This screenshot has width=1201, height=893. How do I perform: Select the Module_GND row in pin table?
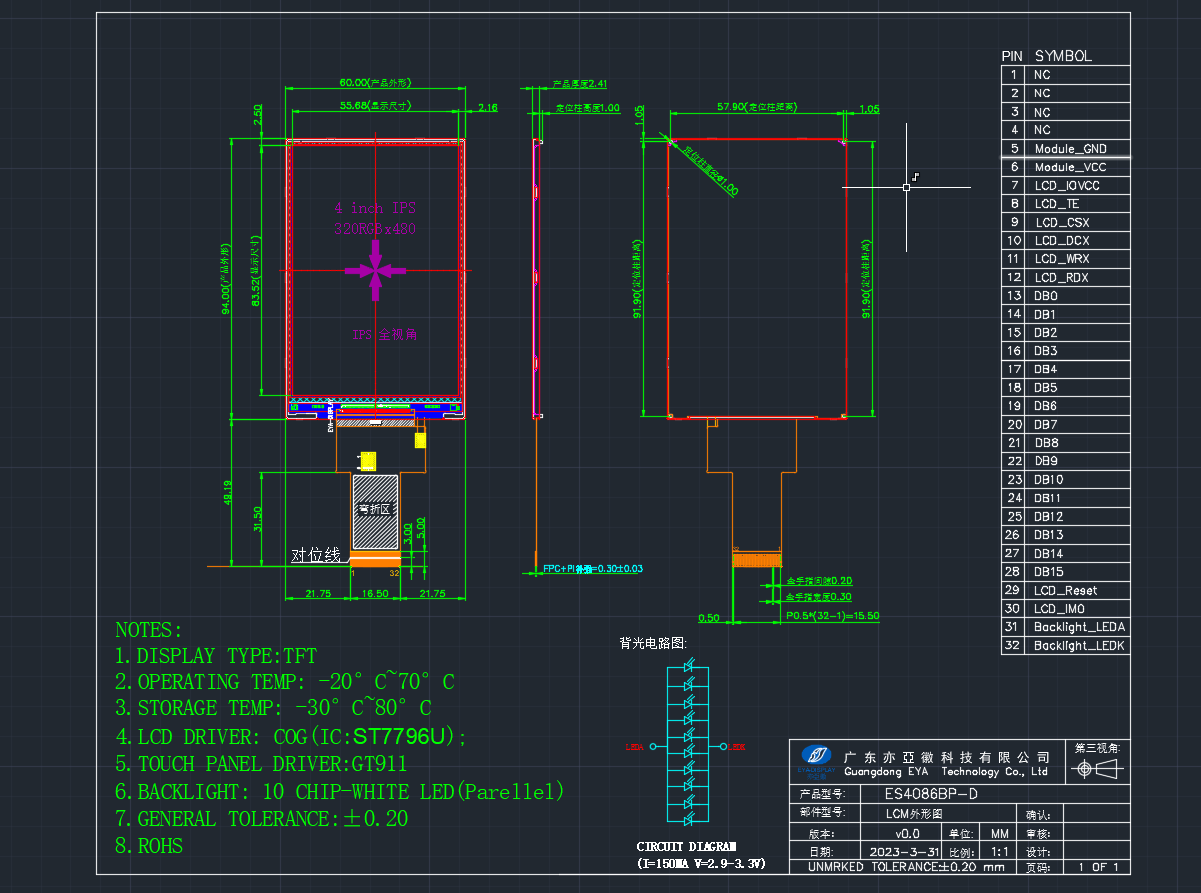point(1066,148)
